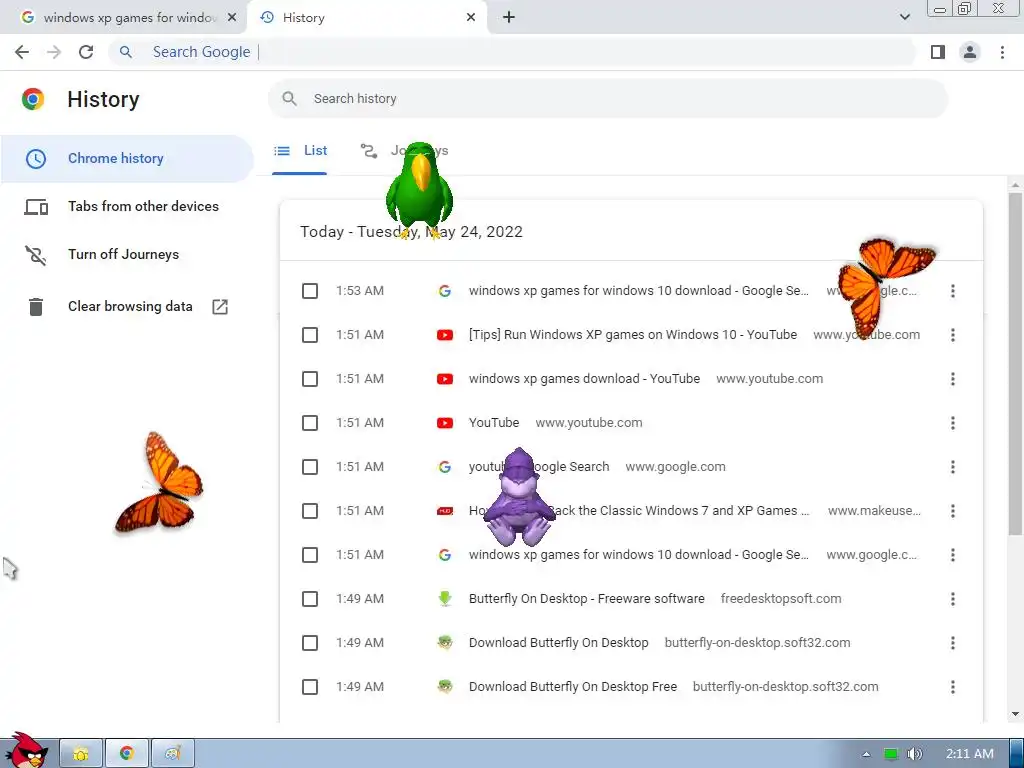
Task: Open the tab search chevron
Action: [904, 17]
